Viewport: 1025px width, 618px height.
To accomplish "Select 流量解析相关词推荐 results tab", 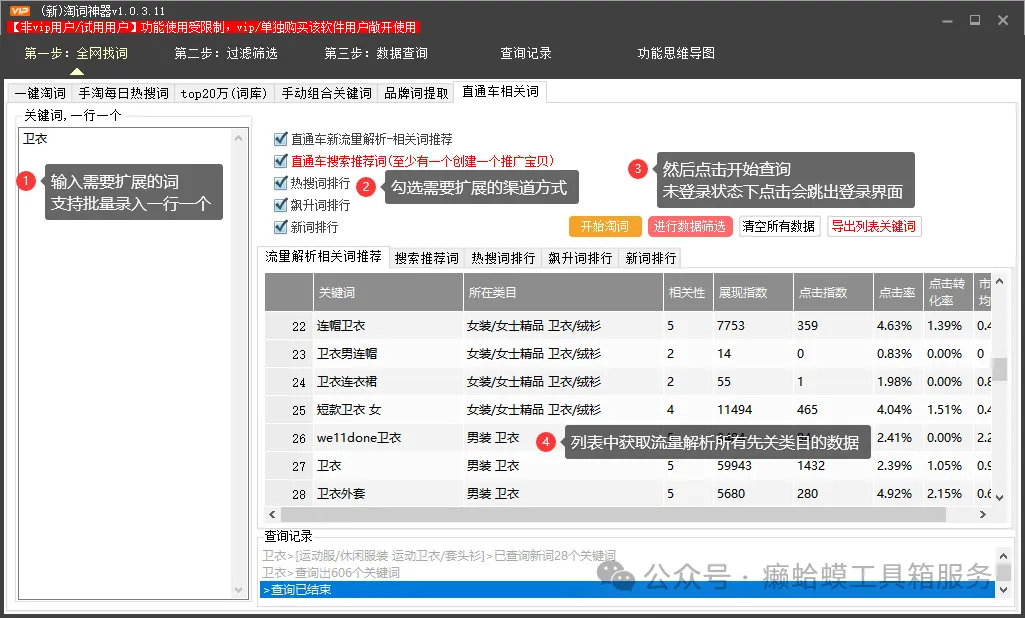I will click(x=324, y=256).
